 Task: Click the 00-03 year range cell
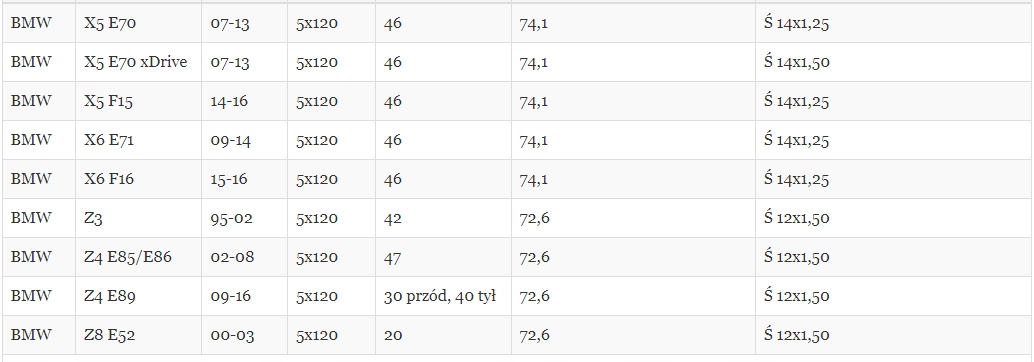[244, 334]
